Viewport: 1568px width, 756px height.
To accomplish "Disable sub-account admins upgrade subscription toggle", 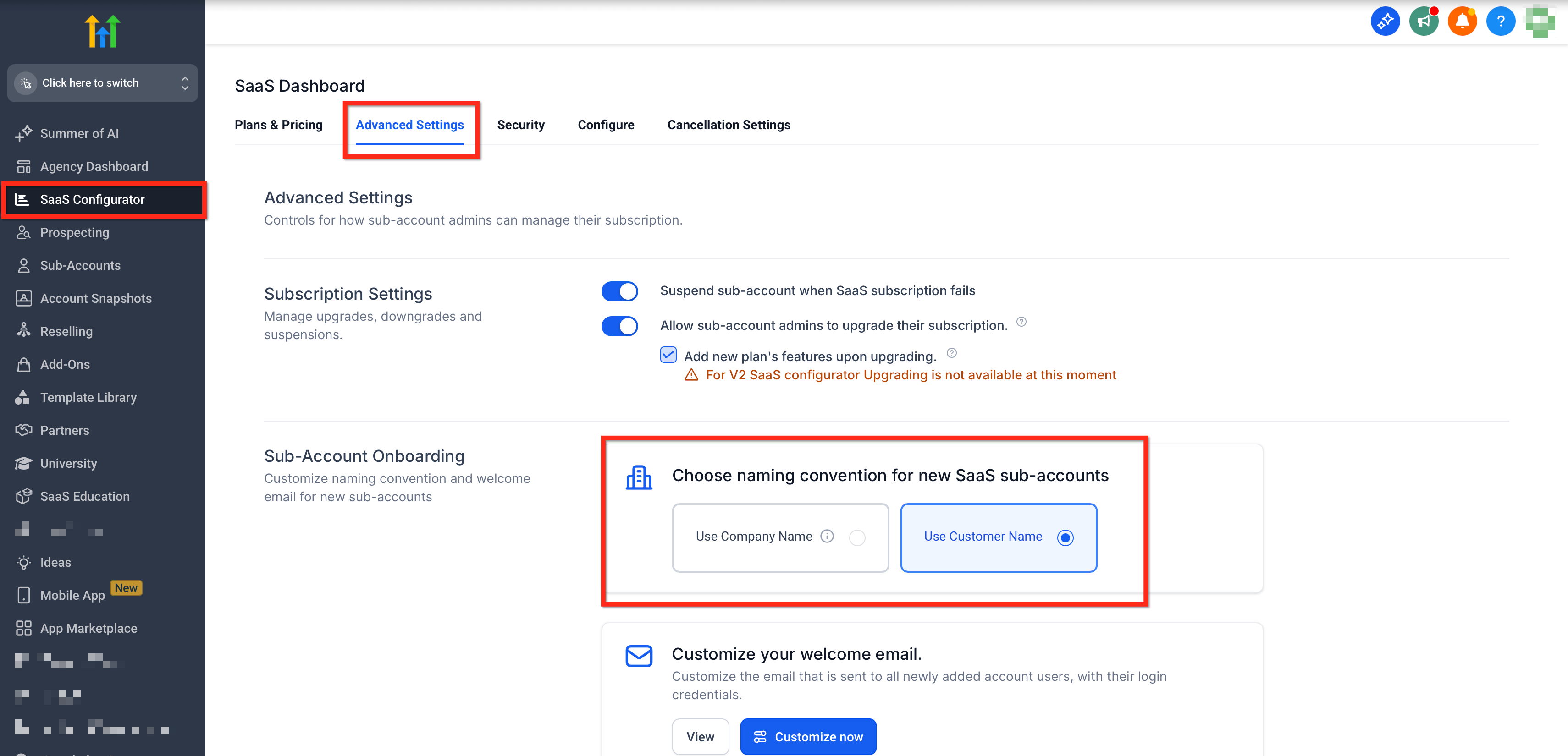I will [x=619, y=325].
